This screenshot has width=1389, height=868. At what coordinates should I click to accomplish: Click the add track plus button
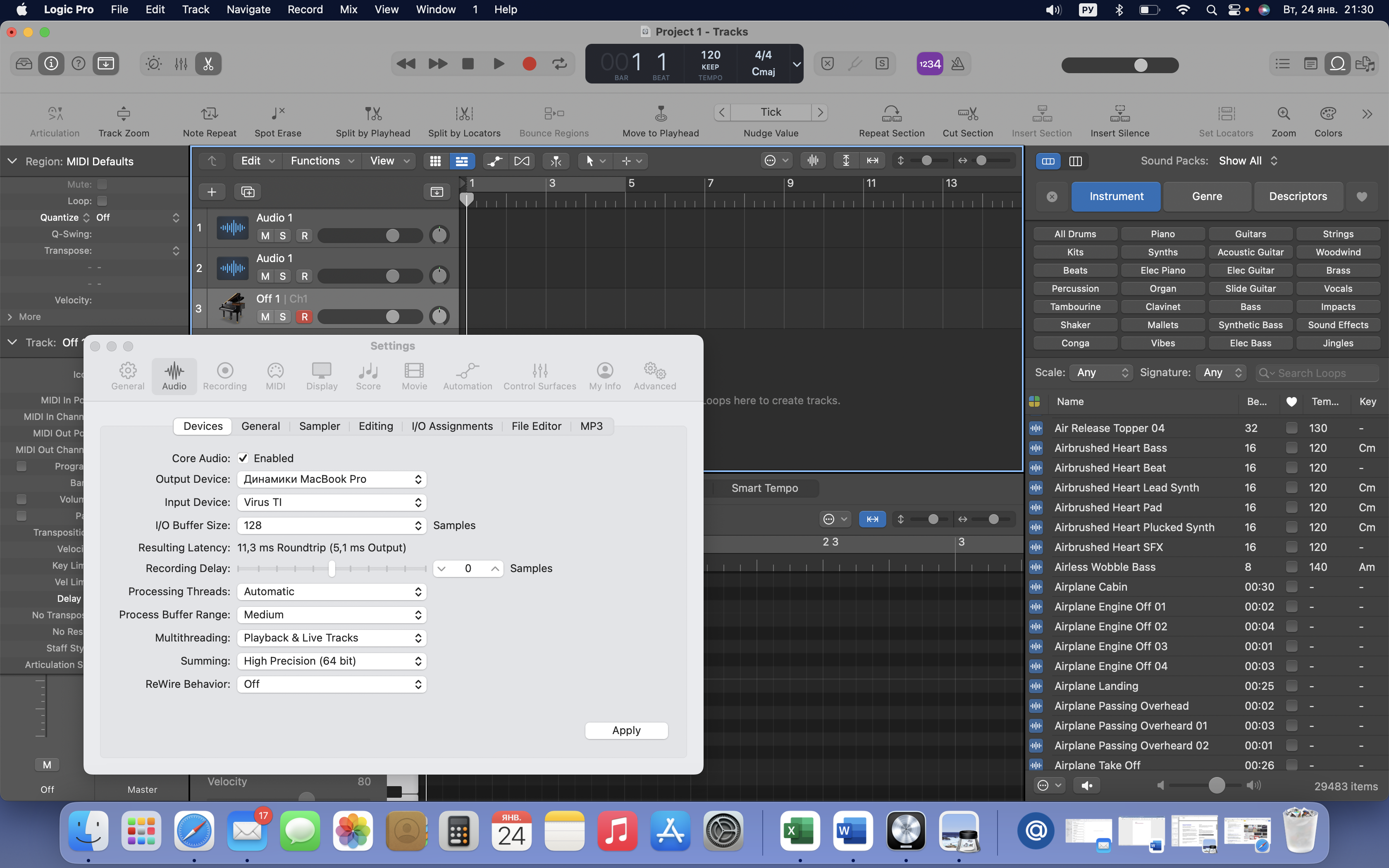pos(211,192)
